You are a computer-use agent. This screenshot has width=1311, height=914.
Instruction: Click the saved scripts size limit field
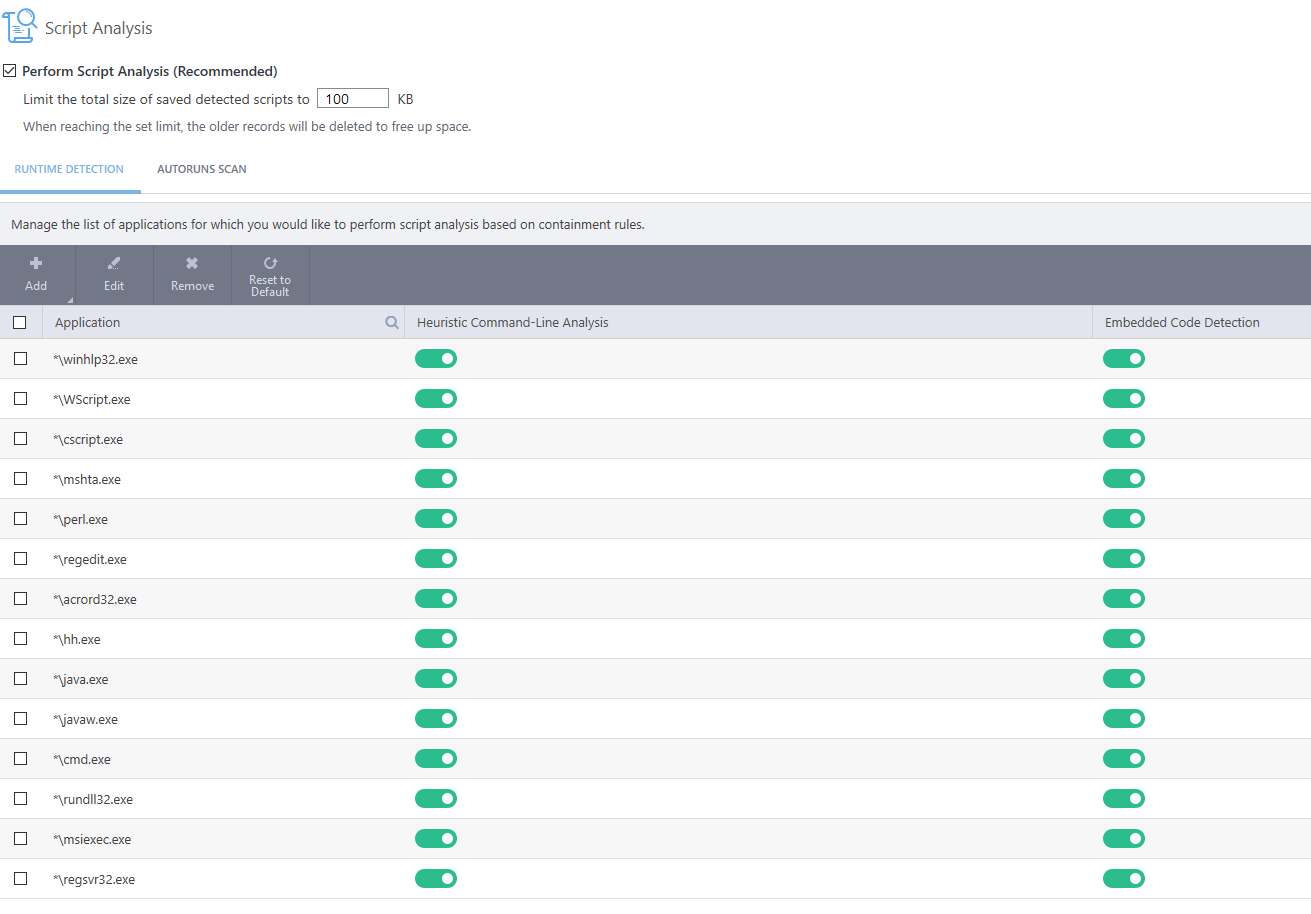[x=352, y=99]
